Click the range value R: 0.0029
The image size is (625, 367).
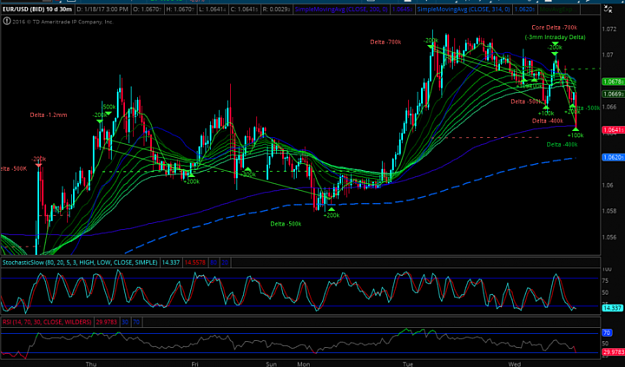coord(276,9)
